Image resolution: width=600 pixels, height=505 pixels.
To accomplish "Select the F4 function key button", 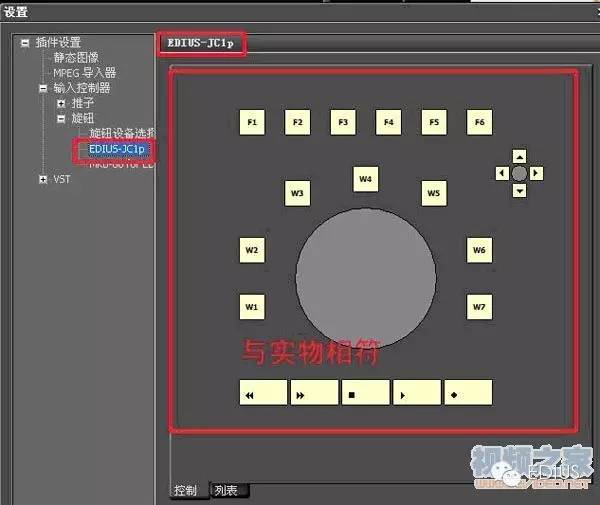I will pos(388,122).
